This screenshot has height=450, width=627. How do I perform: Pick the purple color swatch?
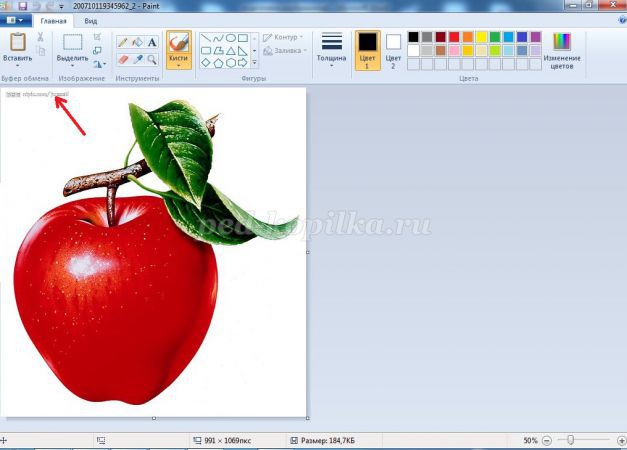point(536,37)
